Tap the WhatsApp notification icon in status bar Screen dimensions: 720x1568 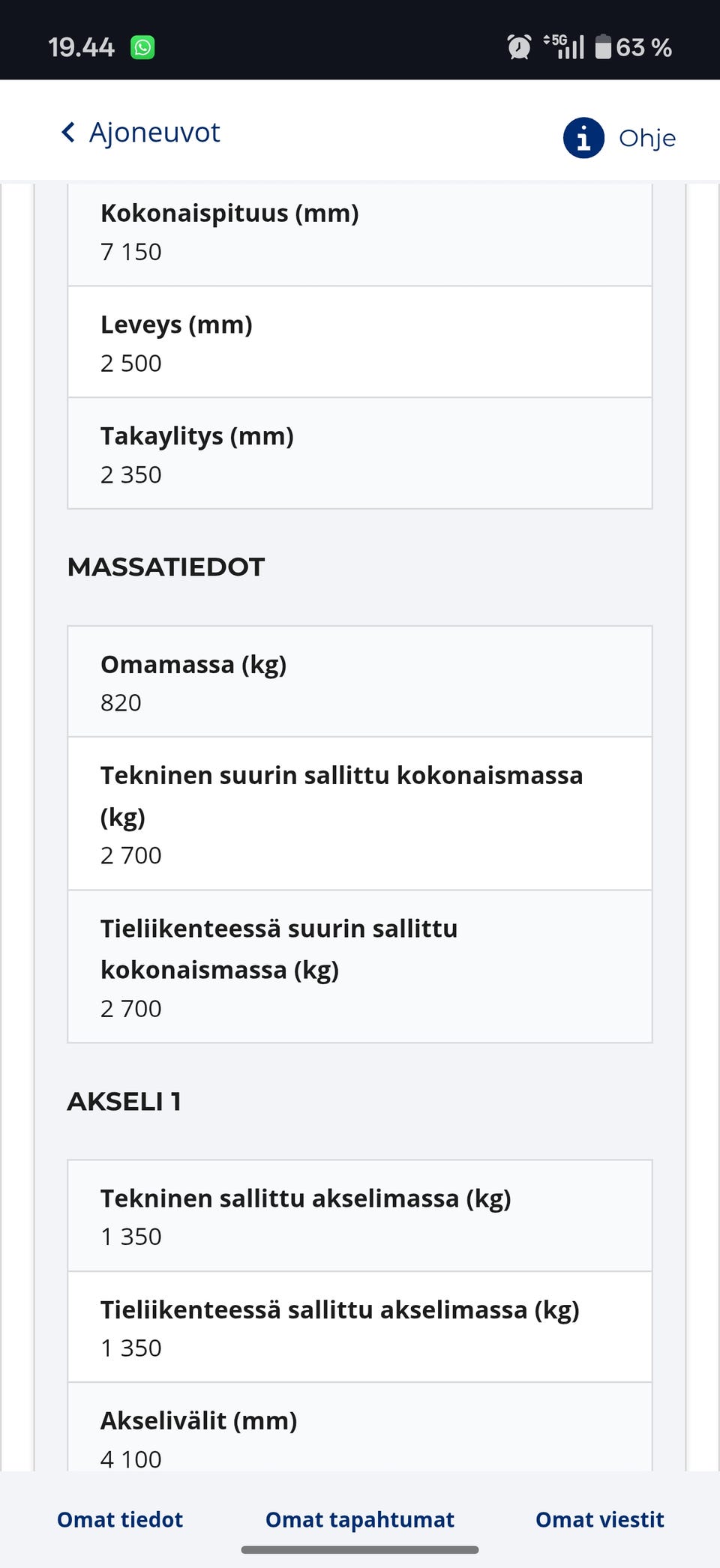click(144, 46)
